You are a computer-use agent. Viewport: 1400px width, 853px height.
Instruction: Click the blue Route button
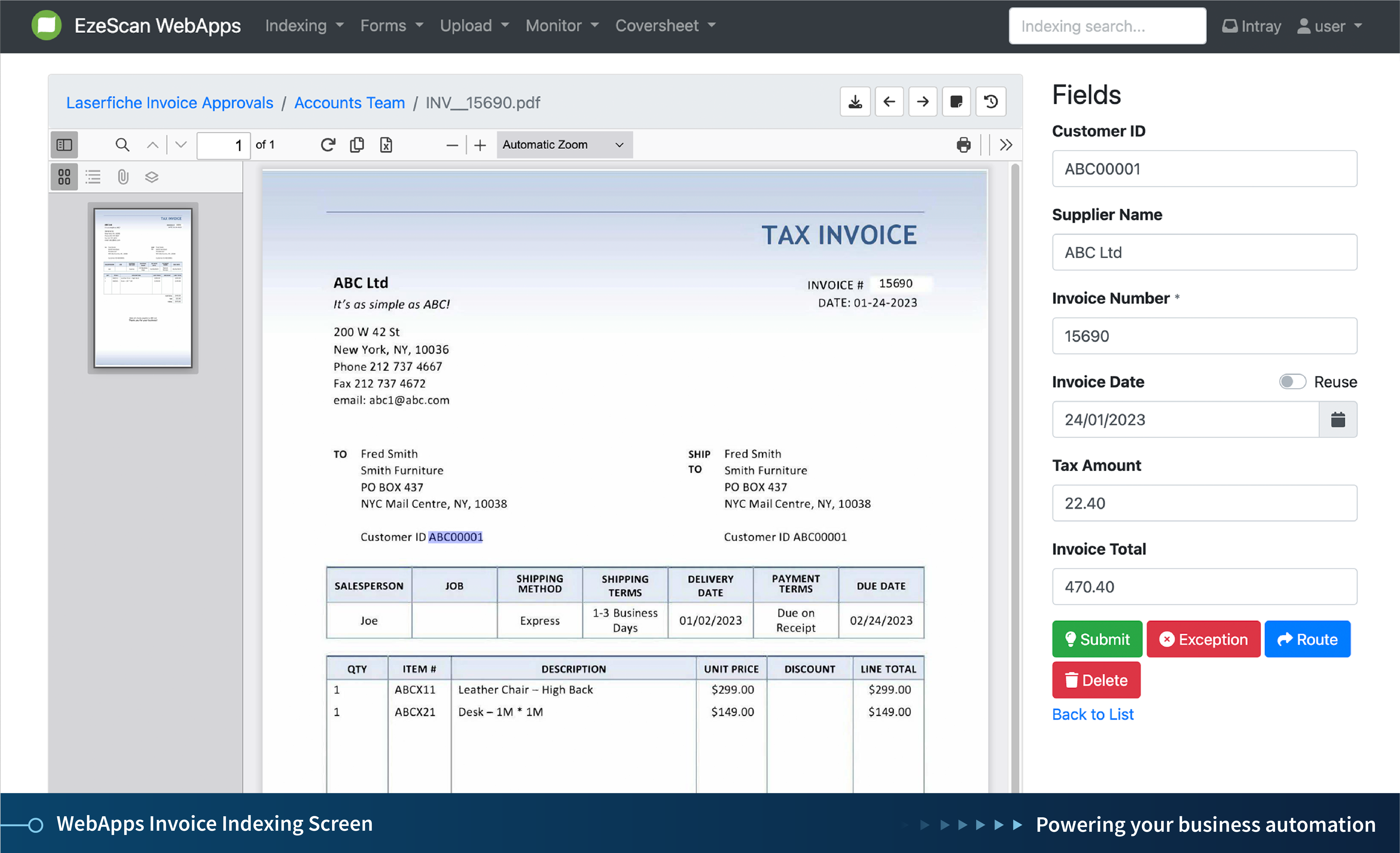[1307, 639]
